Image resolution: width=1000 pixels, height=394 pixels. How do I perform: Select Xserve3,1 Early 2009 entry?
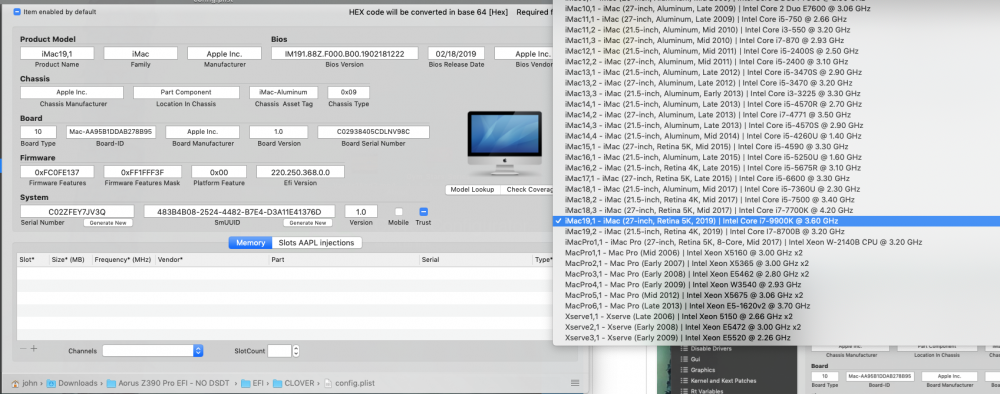coord(776,337)
